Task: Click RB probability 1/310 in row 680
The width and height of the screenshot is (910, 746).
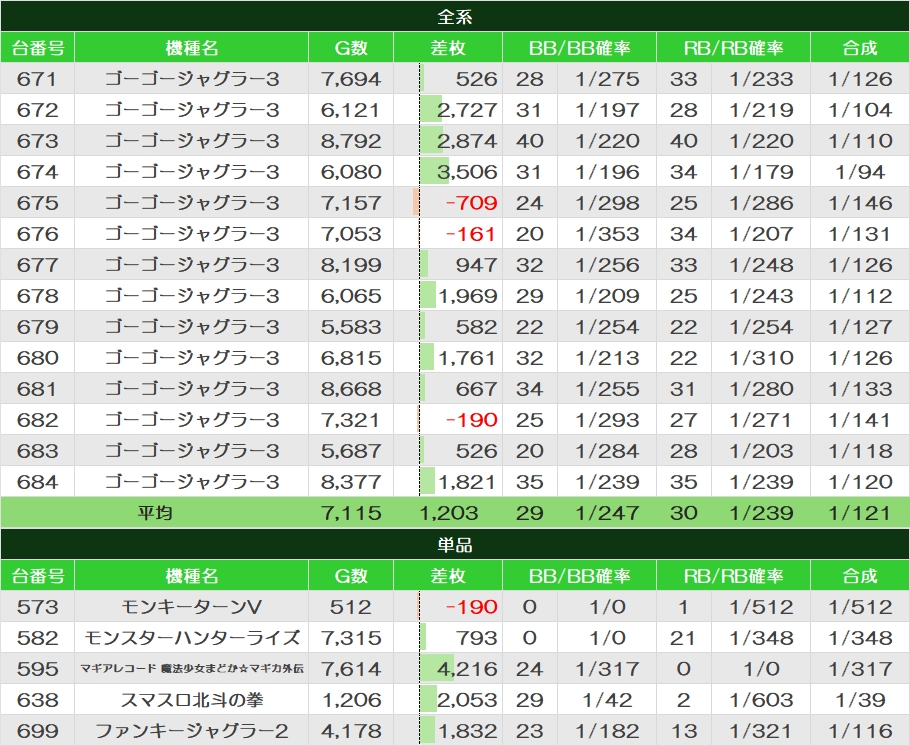Action: point(761,358)
